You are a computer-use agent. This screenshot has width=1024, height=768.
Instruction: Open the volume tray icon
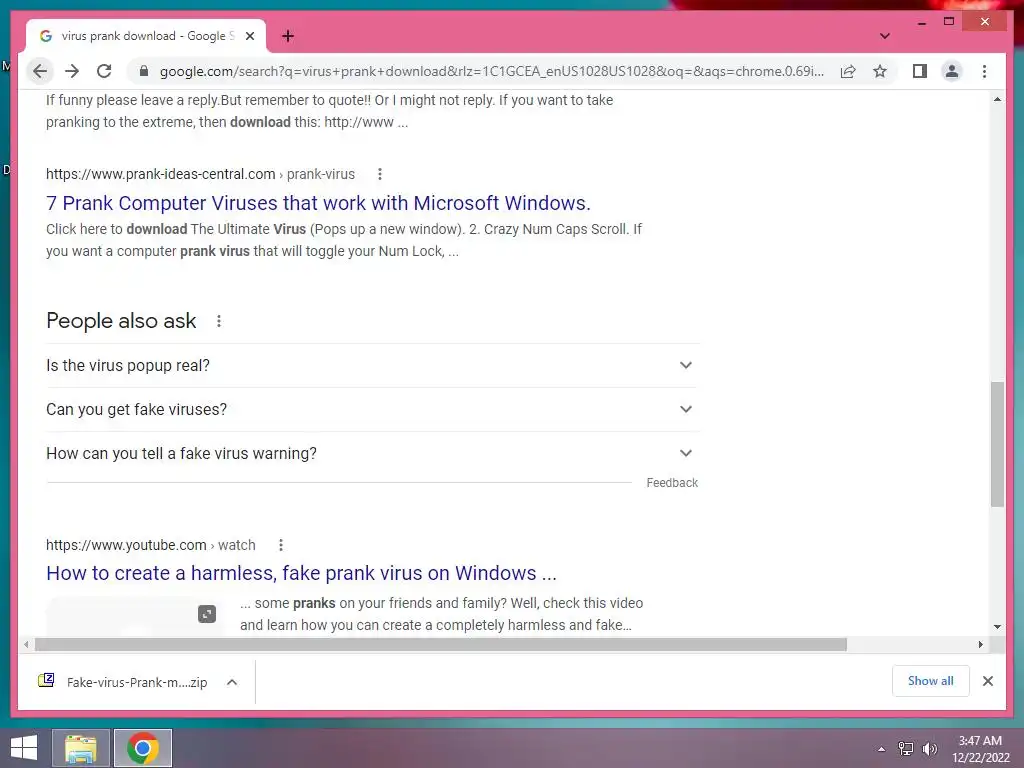click(930, 749)
